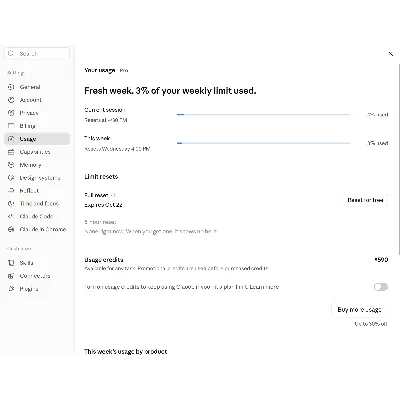Click the info icon next to Full reset
The width and height of the screenshot is (400, 400).
pos(113,195)
